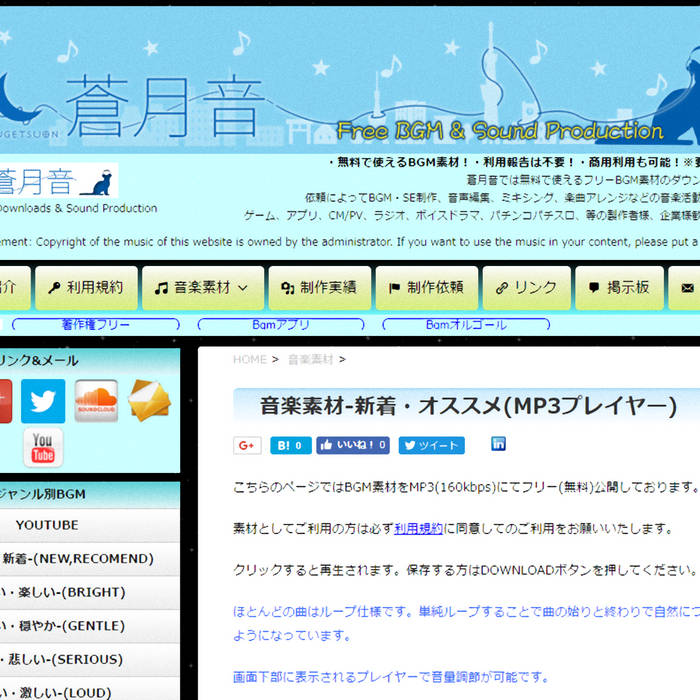The height and width of the screenshot is (700, 700).
Task: Select YOUTUBE in the genre list
Action: click(x=46, y=525)
